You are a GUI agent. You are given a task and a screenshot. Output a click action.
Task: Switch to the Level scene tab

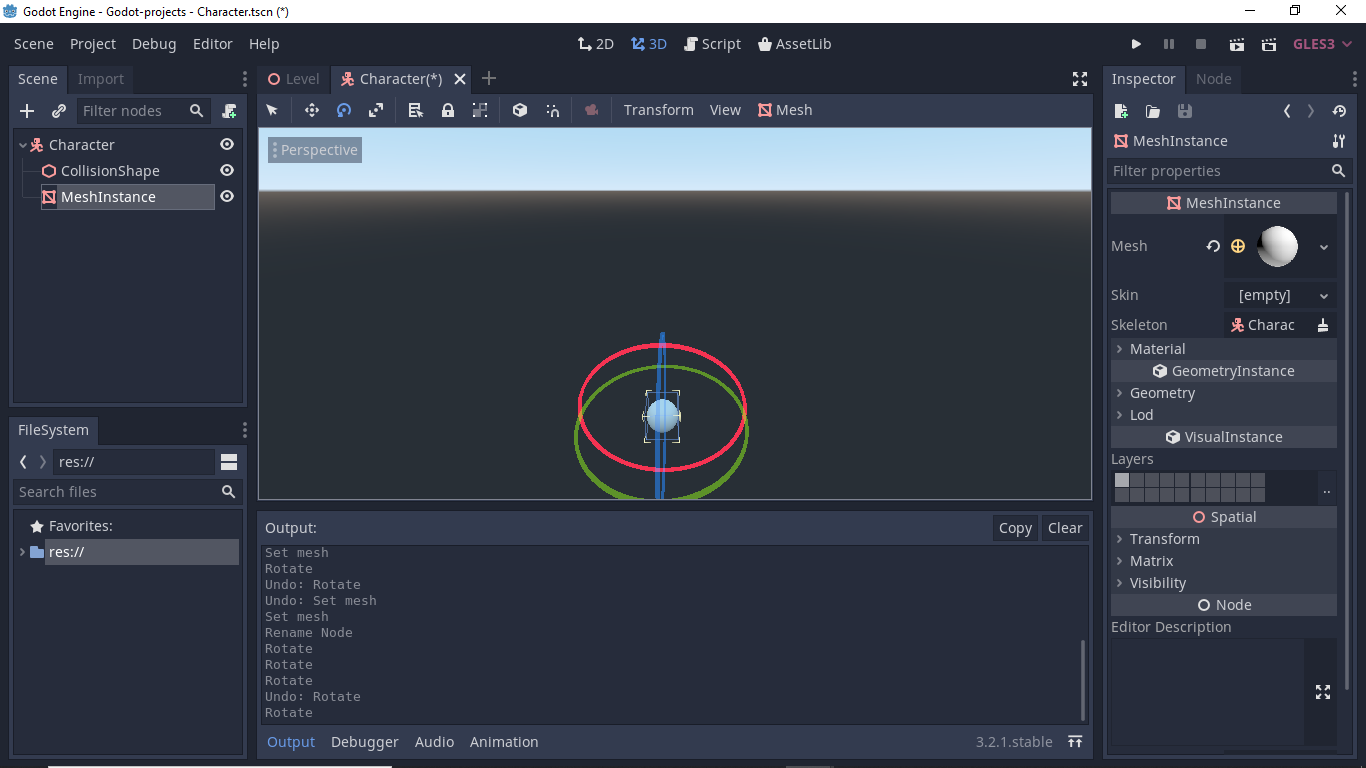coord(293,78)
